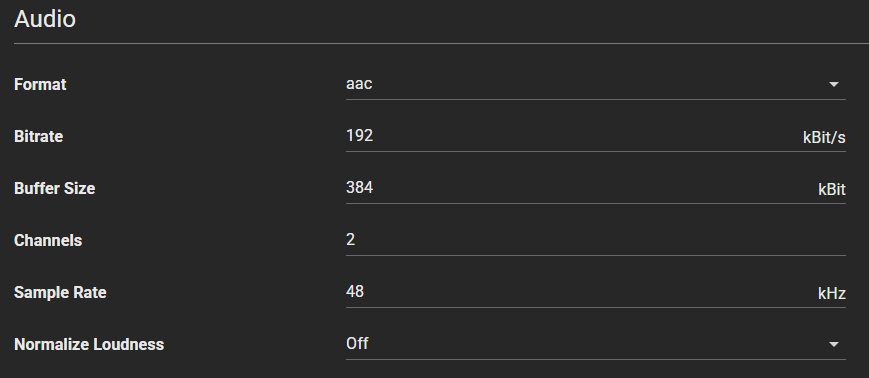Click the kHz unit suffix
Viewport: 869px width, 378px height.
click(832, 293)
